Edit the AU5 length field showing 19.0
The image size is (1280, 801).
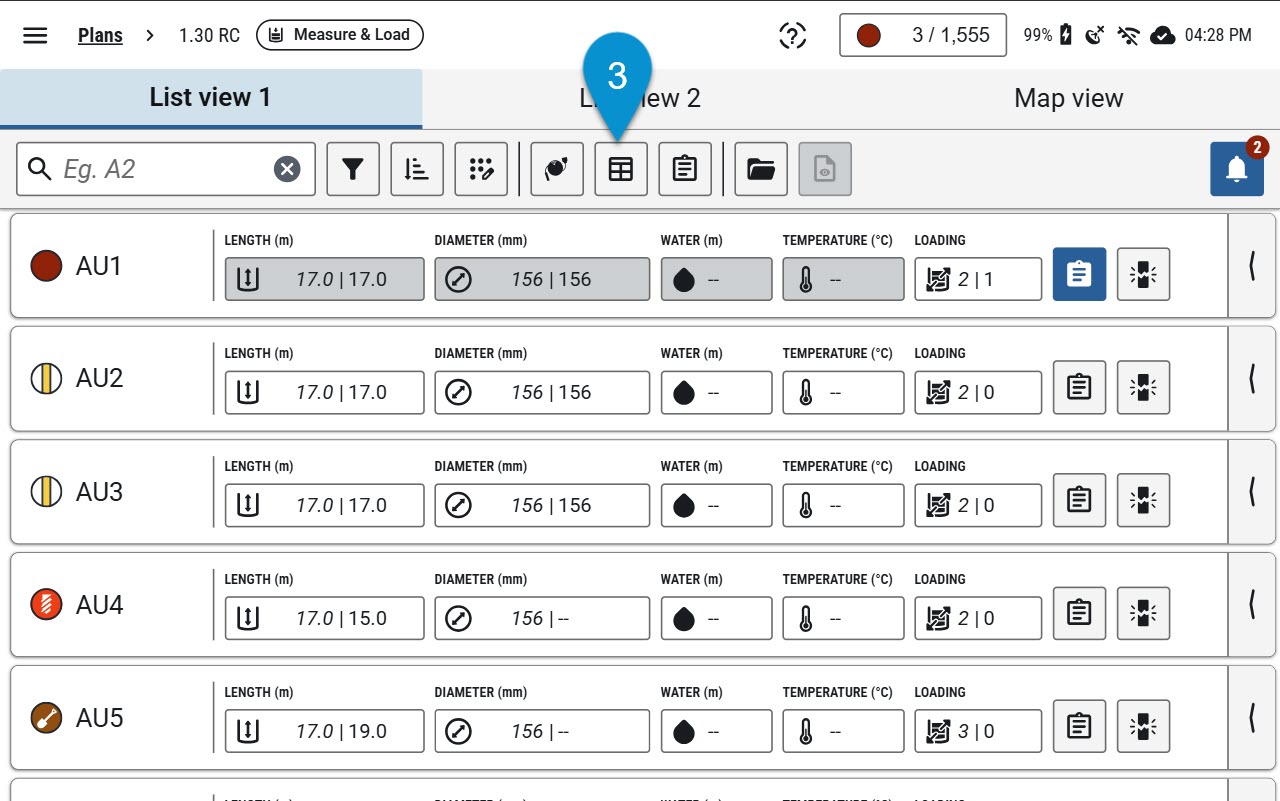[324, 731]
